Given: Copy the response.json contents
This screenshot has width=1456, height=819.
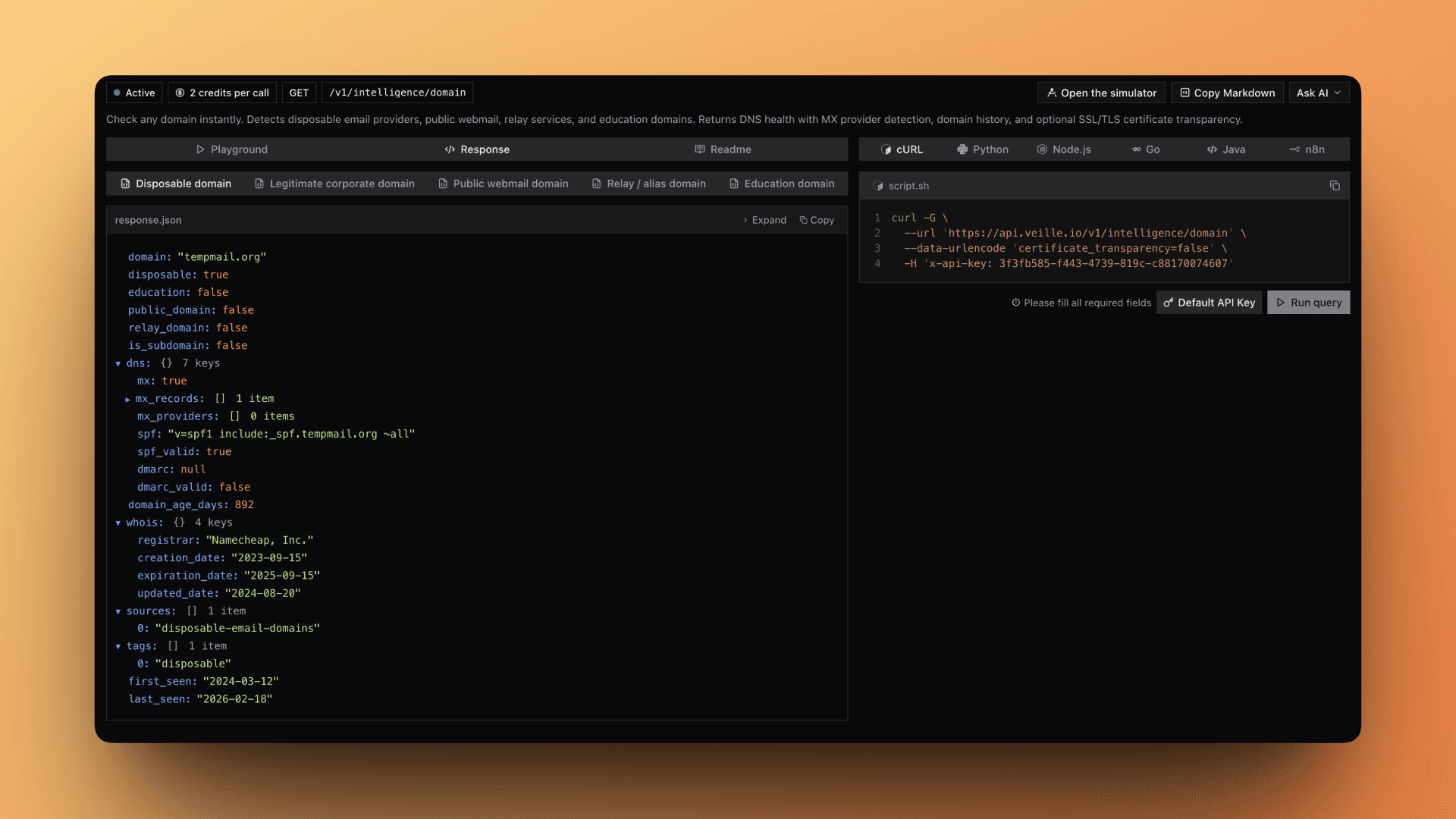Looking at the screenshot, I should 817,220.
